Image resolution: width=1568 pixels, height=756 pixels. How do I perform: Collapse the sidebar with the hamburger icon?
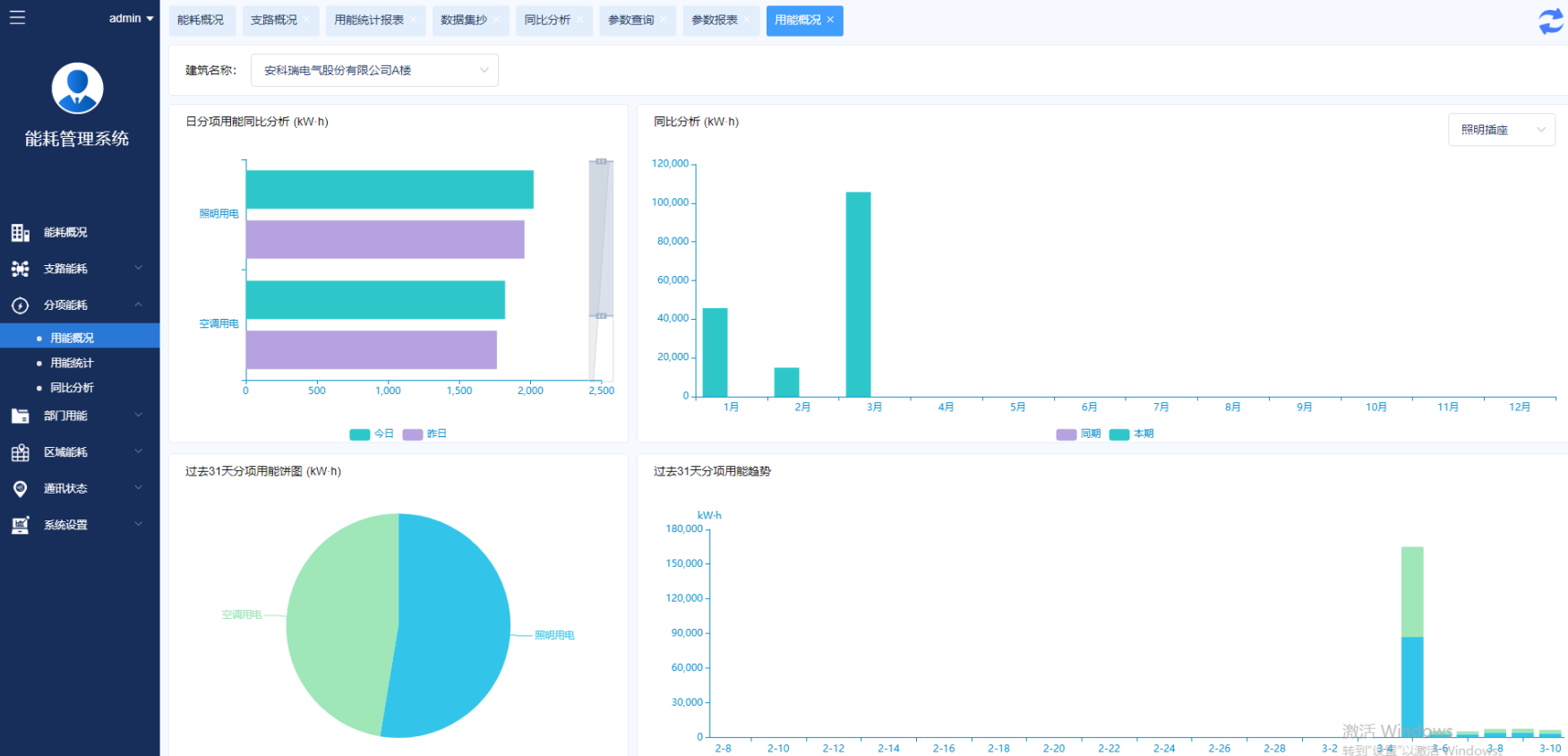point(17,17)
